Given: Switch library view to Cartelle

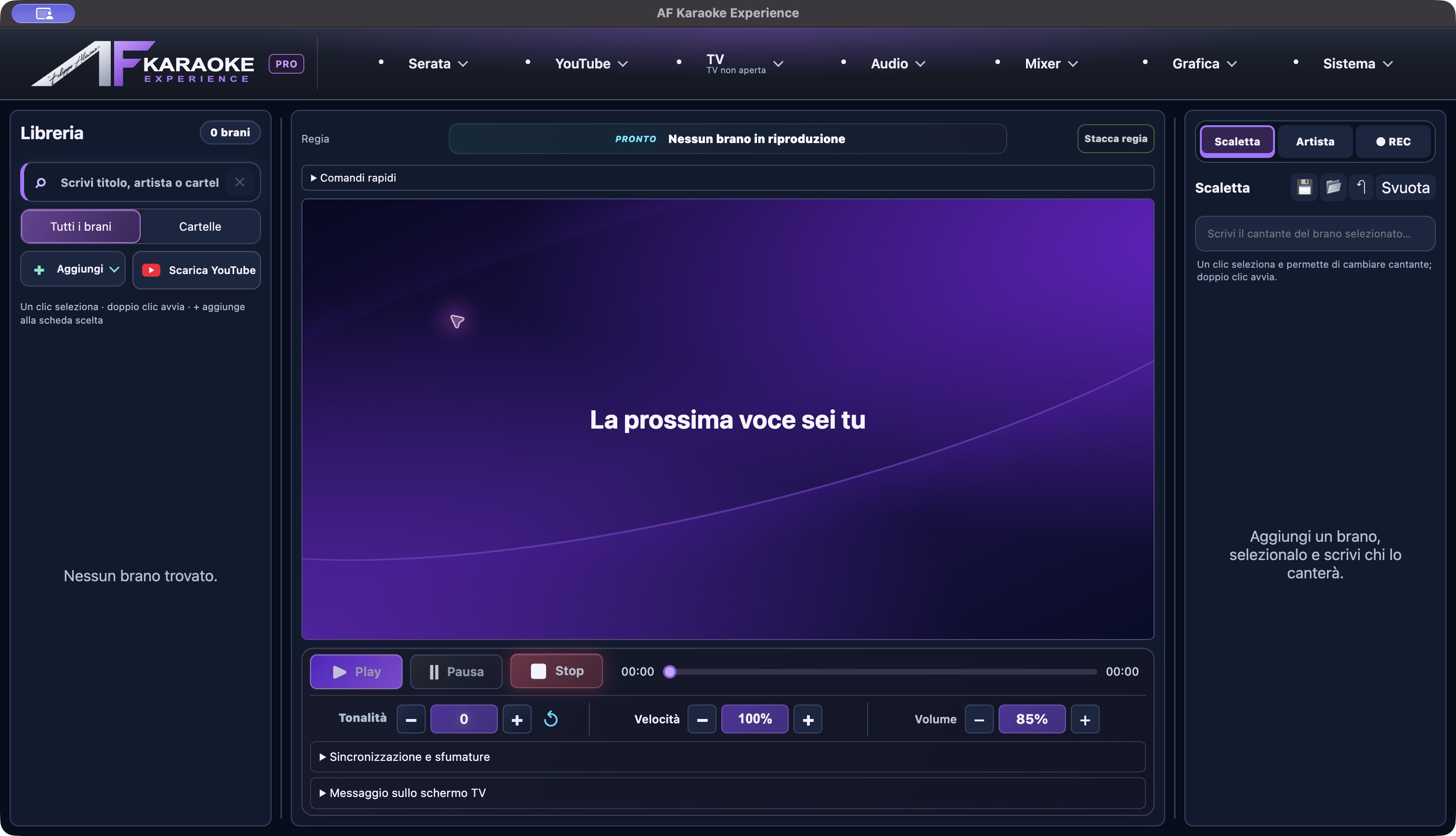Looking at the screenshot, I should click(200, 226).
